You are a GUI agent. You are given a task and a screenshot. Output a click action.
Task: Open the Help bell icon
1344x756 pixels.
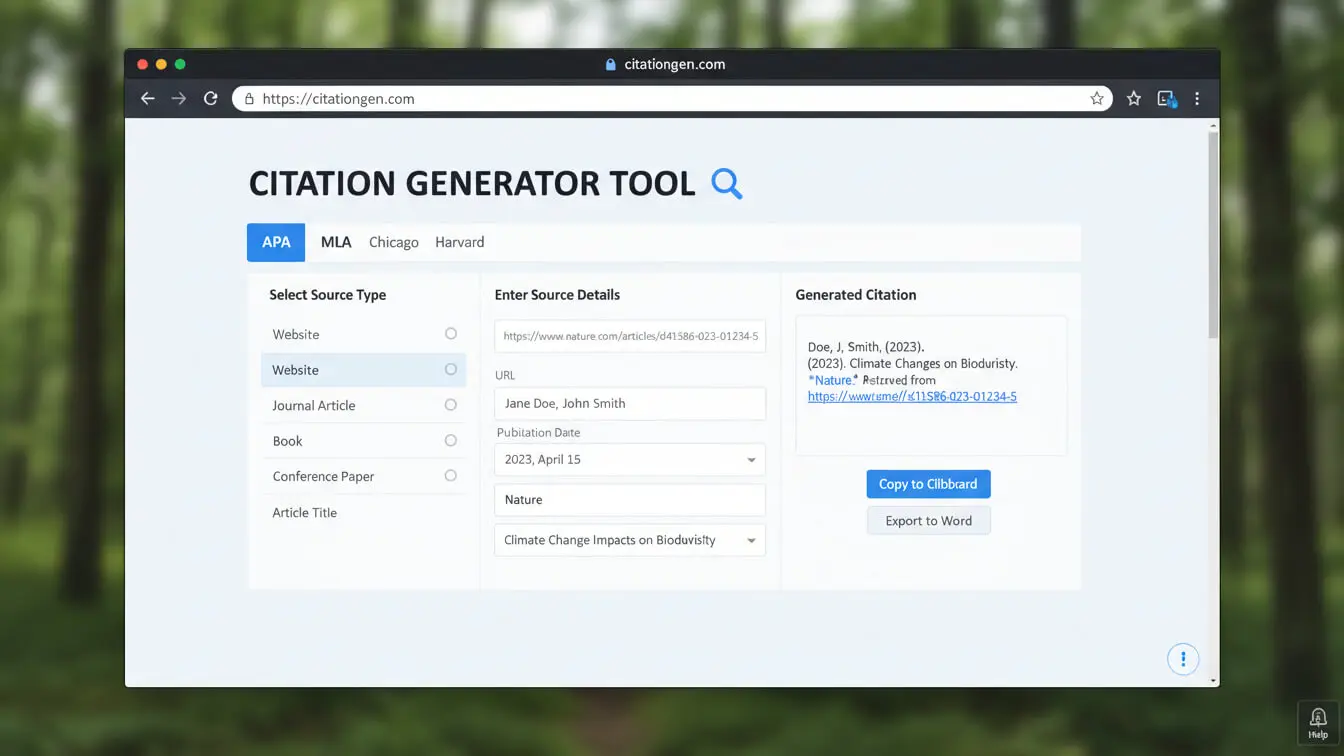[x=1318, y=722]
